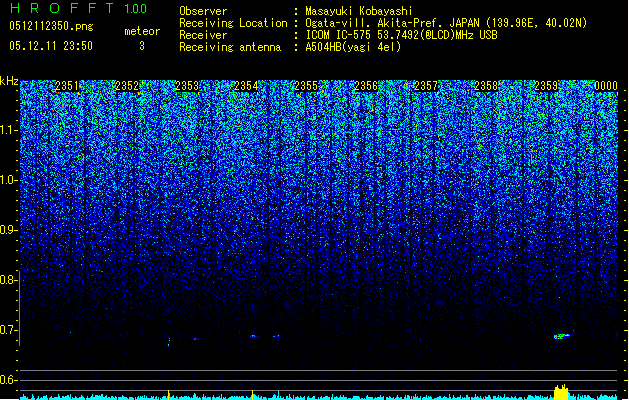Click the 2359 time marker

[x=546, y=86]
